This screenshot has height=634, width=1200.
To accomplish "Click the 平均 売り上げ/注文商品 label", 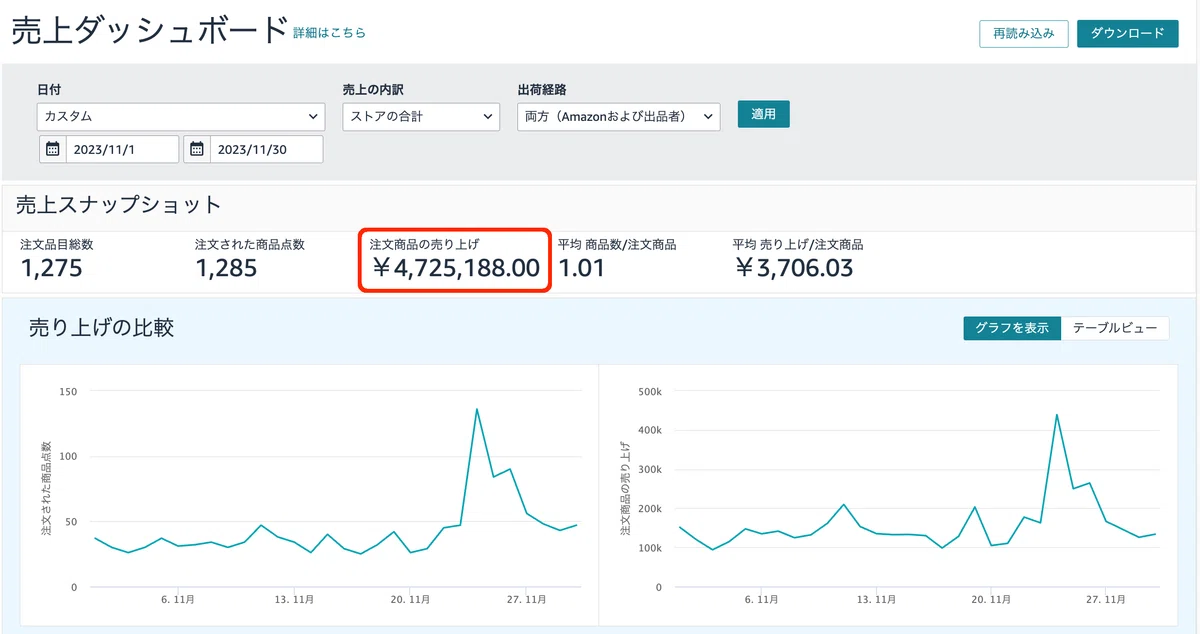I will (x=798, y=244).
